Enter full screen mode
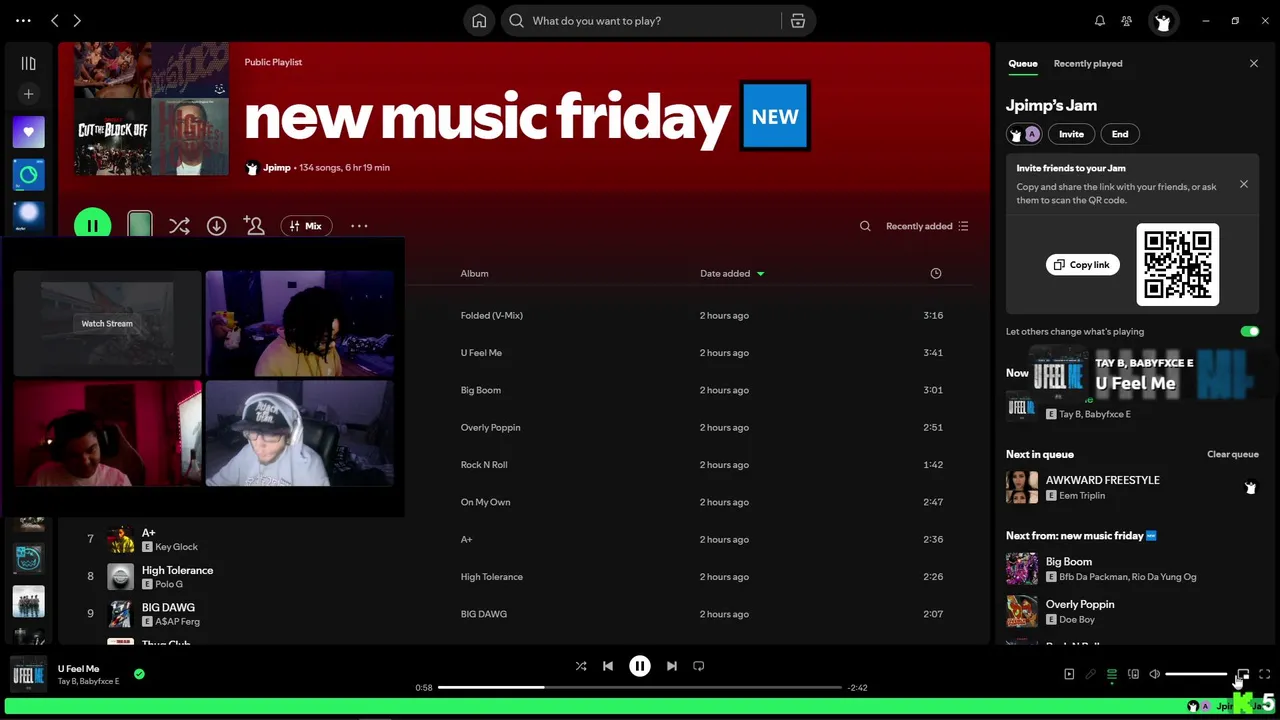 click(1265, 674)
